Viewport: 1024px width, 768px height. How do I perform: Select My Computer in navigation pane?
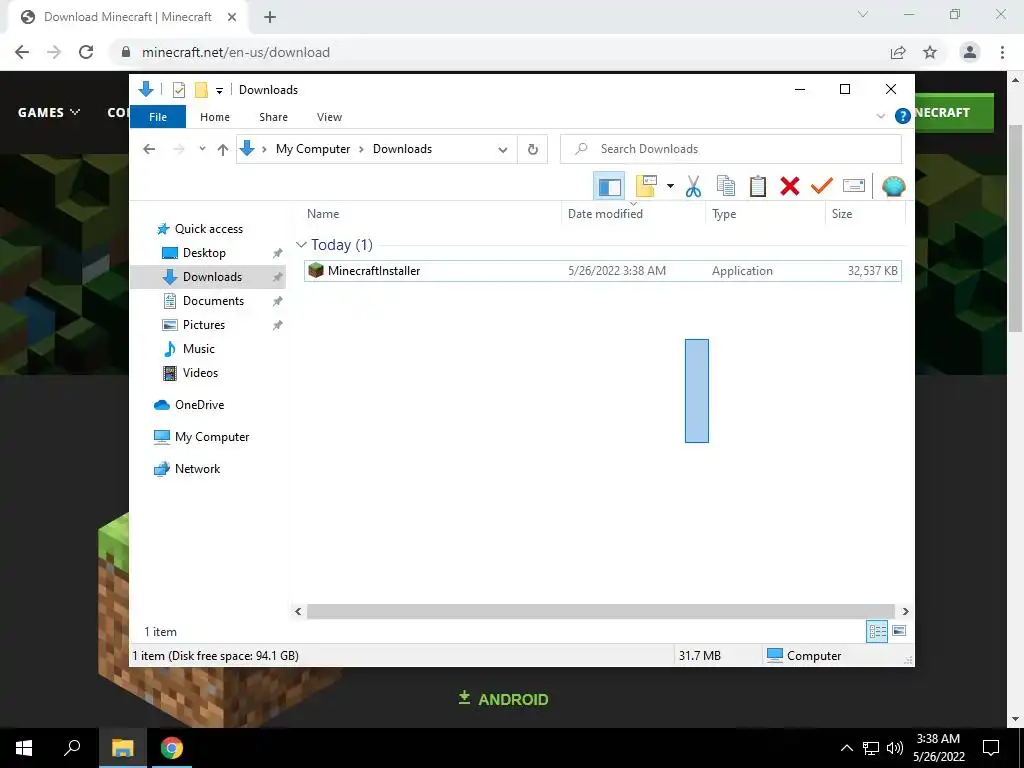point(212,437)
